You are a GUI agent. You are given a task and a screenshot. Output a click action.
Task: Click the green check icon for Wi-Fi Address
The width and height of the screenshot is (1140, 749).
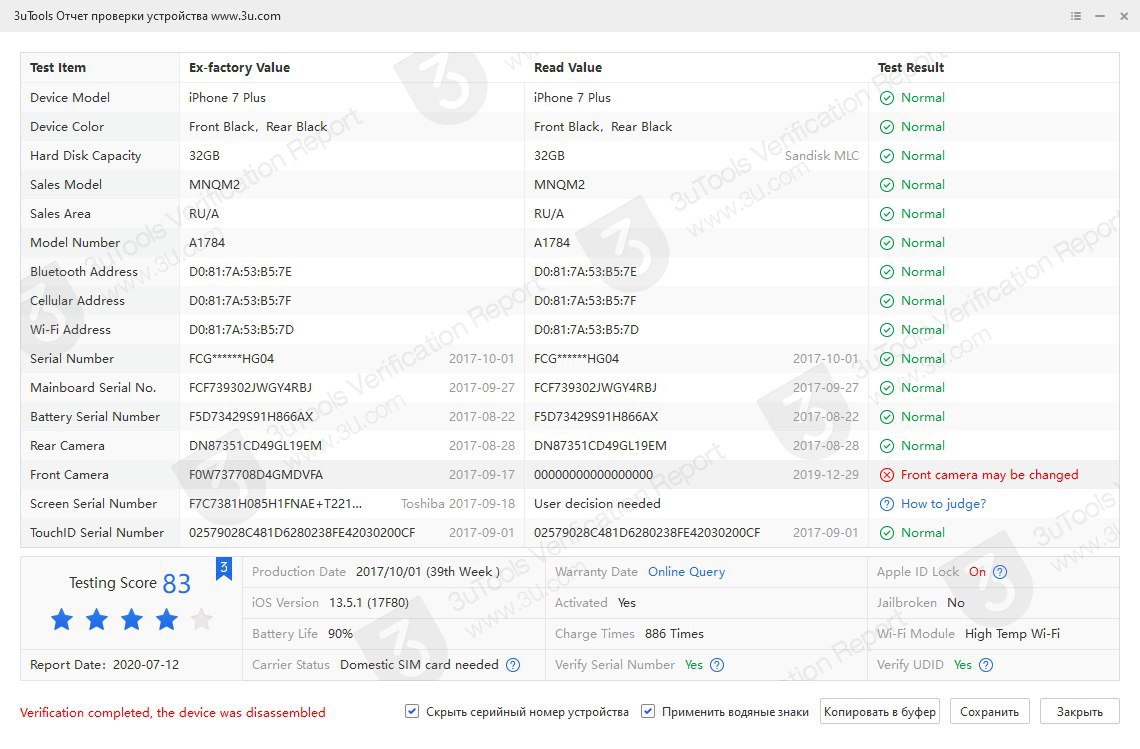887,330
